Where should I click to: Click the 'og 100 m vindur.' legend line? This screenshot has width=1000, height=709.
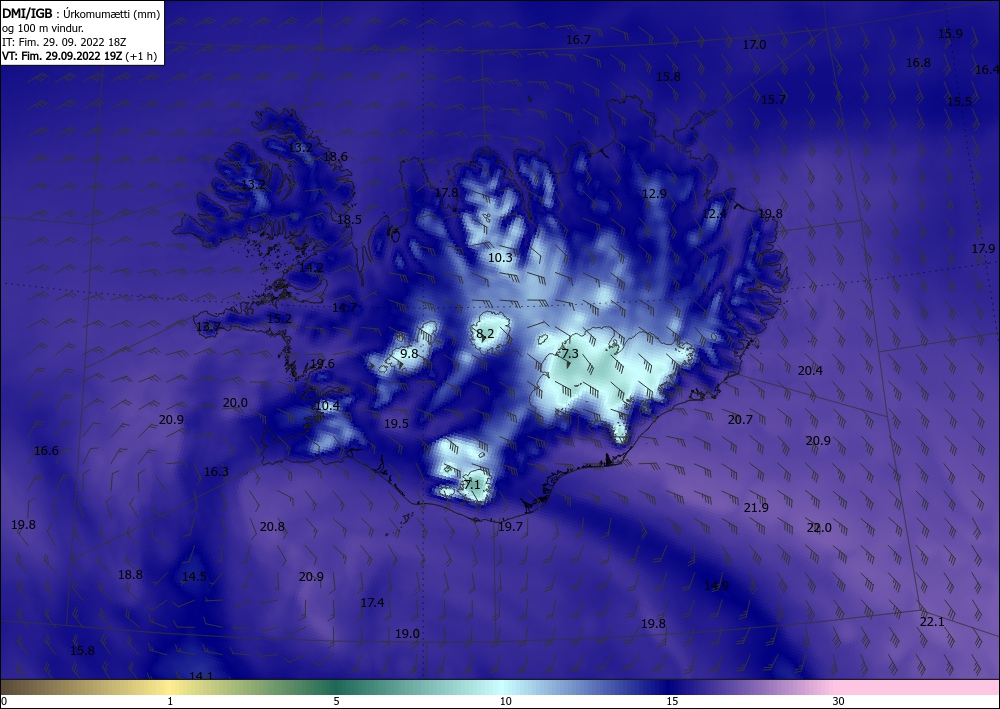click(x=43, y=28)
